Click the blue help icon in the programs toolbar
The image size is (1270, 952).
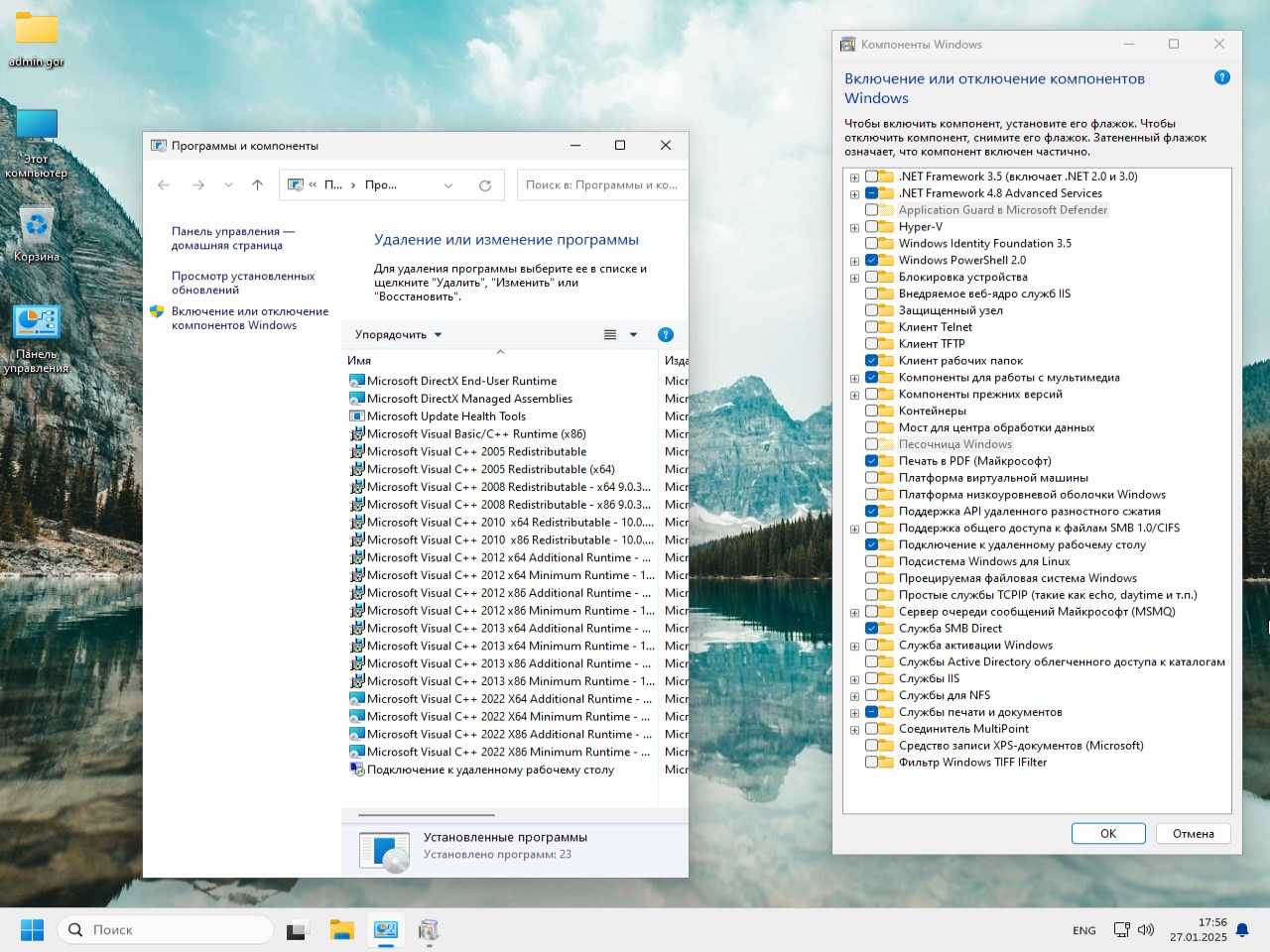666,335
